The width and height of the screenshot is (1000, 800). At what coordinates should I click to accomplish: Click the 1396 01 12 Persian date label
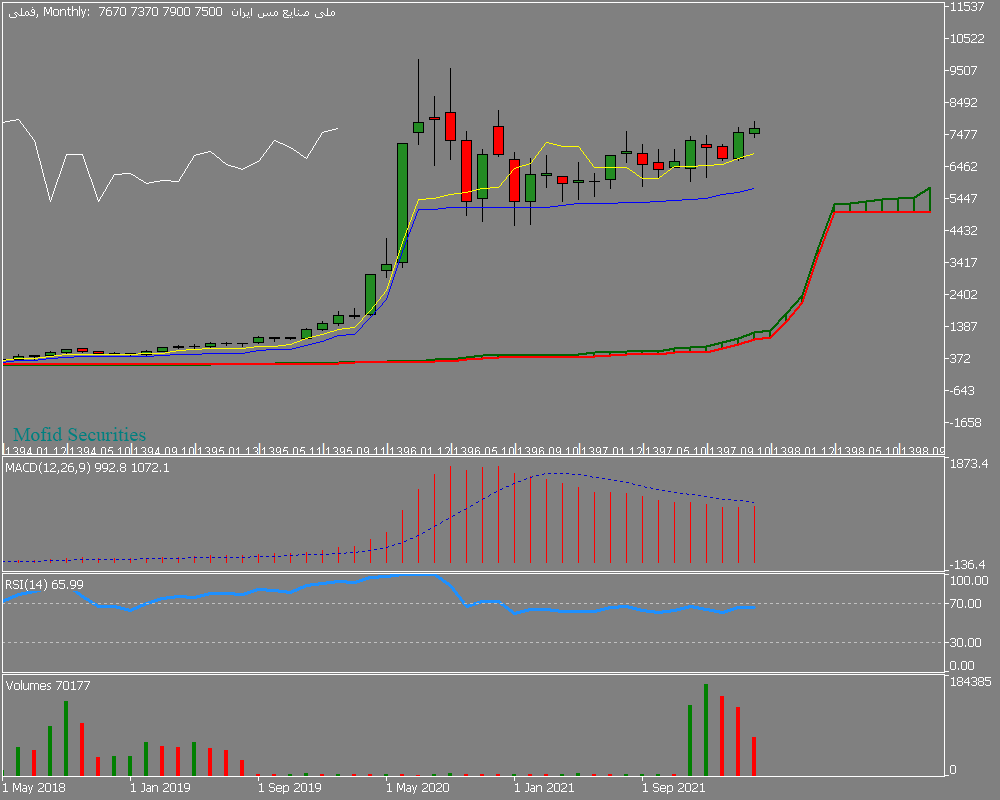pyautogui.click(x=420, y=451)
